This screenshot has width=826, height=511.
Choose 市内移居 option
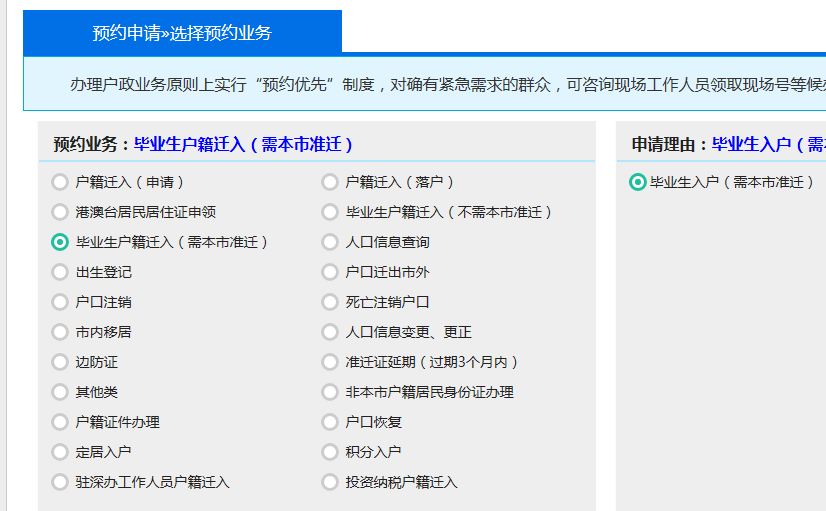(x=60, y=332)
